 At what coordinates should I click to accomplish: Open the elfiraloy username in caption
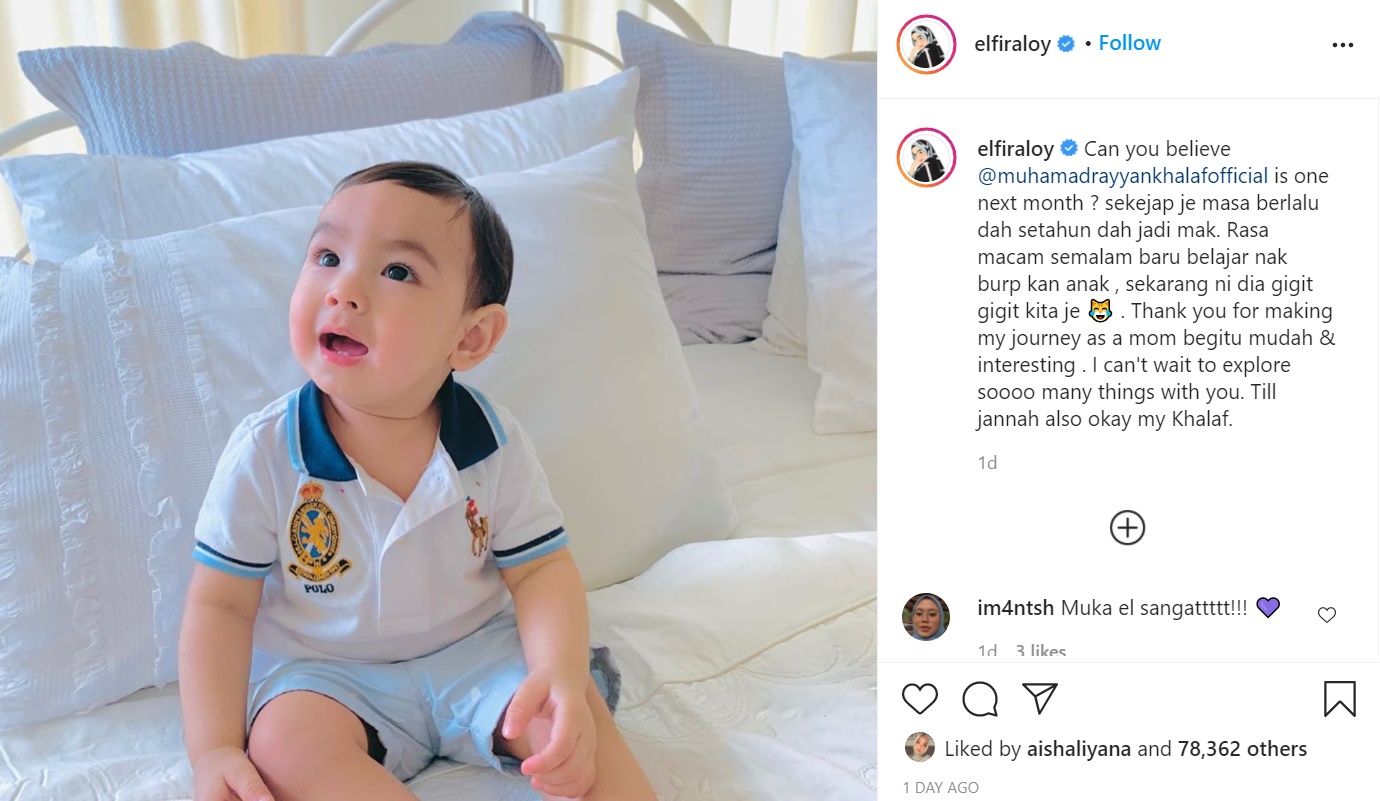coord(1015,149)
